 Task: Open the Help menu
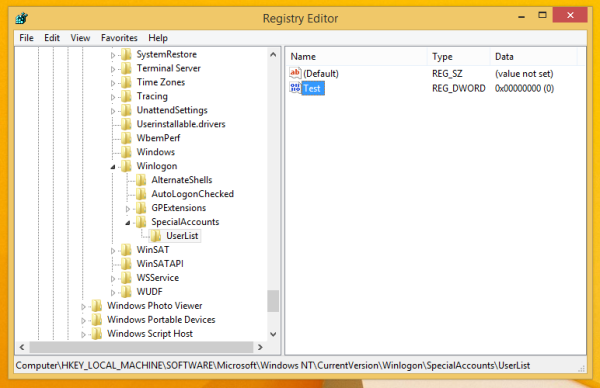[158, 38]
